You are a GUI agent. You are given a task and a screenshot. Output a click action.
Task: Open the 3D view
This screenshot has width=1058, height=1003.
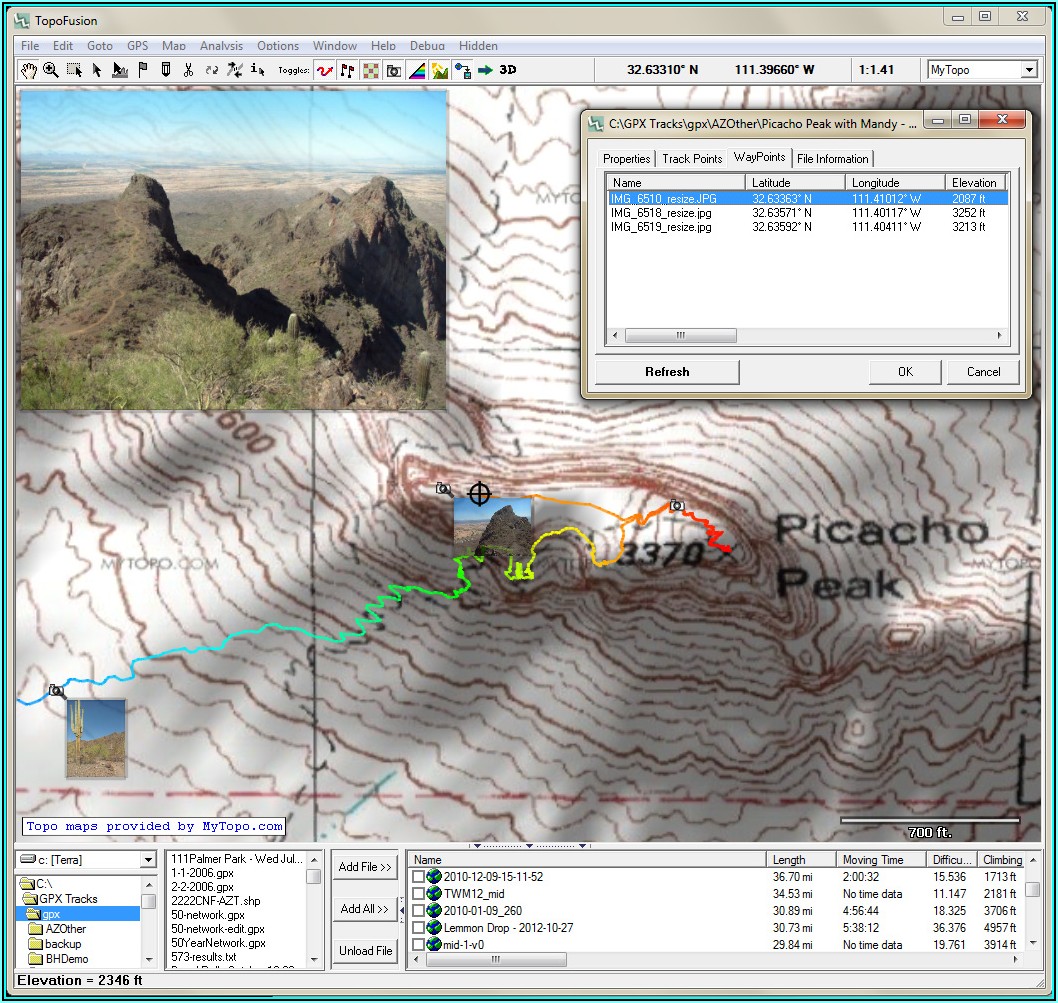click(508, 70)
